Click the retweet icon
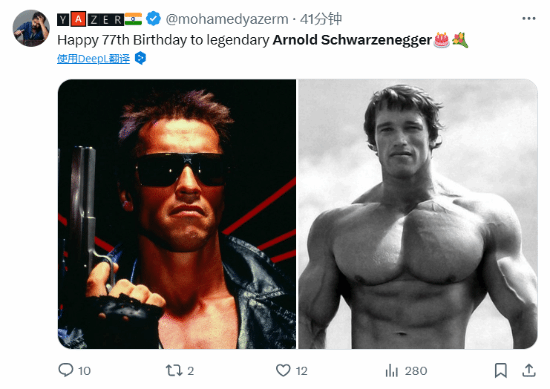Image resolution: width=550 pixels, height=389 pixels. click(174, 370)
